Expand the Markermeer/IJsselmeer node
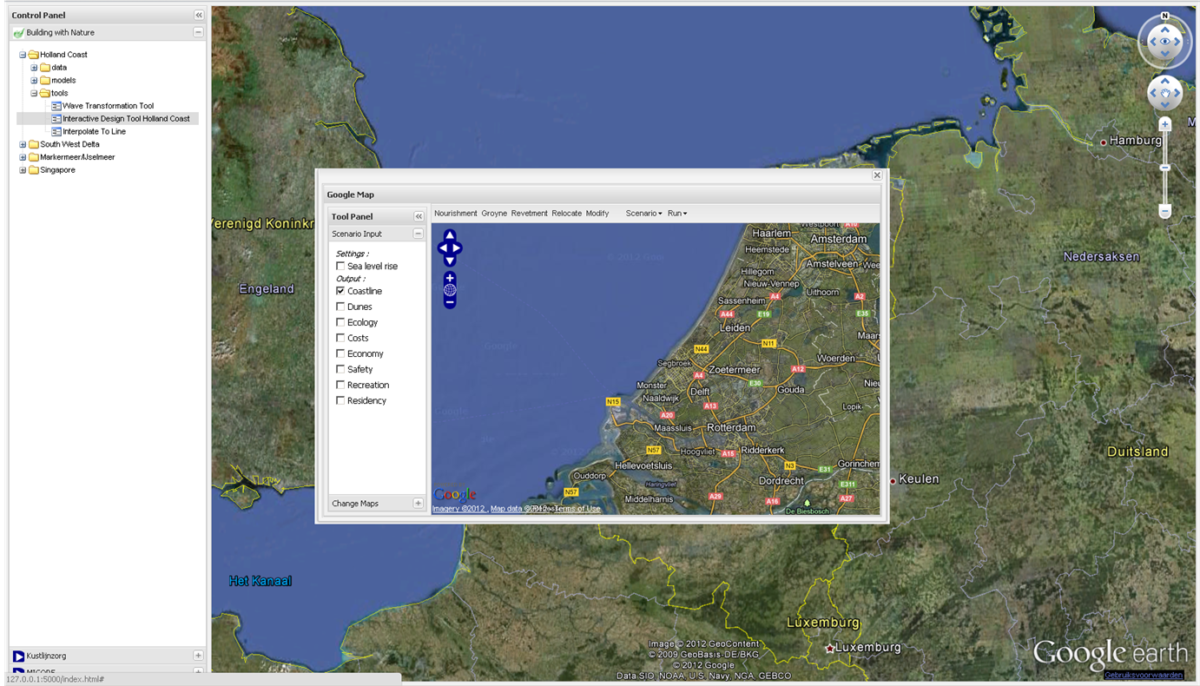The height and width of the screenshot is (686, 1200). point(22,157)
